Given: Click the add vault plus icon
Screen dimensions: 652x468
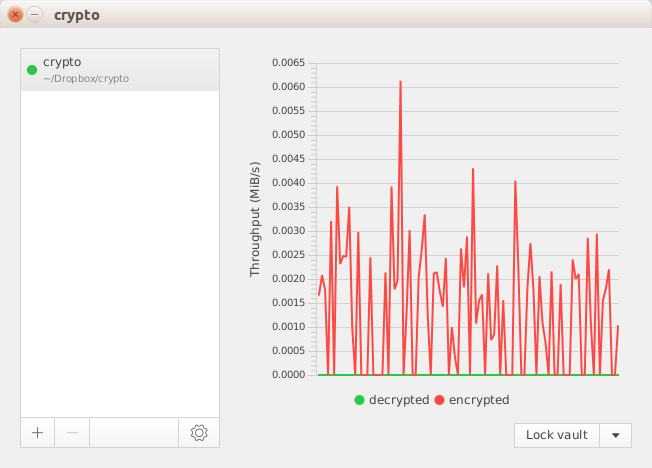Looking at the screenshot, I should tap(37, 433).
